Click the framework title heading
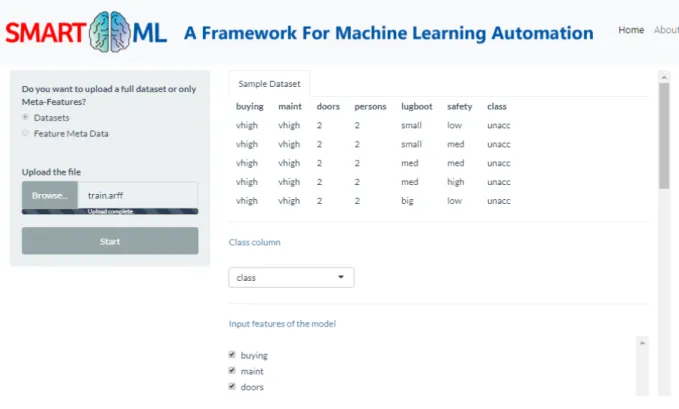 pos(388,33)
